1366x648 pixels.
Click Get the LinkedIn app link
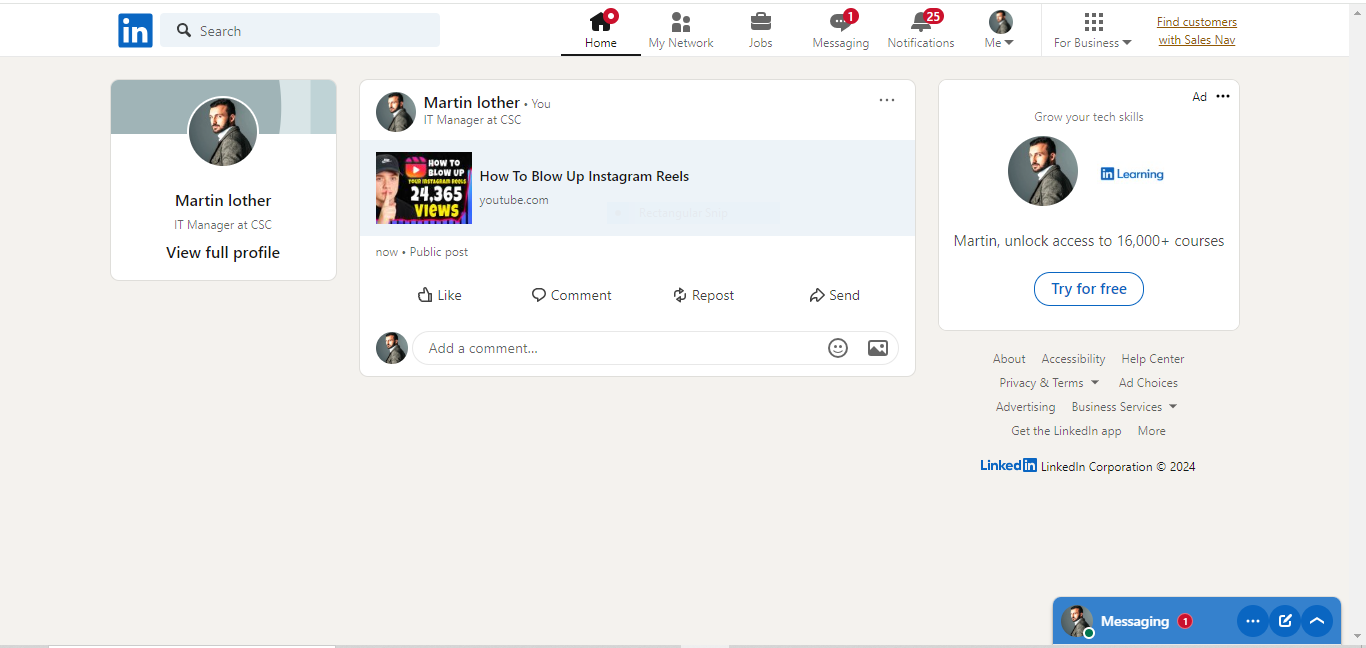pos(1066,431)
